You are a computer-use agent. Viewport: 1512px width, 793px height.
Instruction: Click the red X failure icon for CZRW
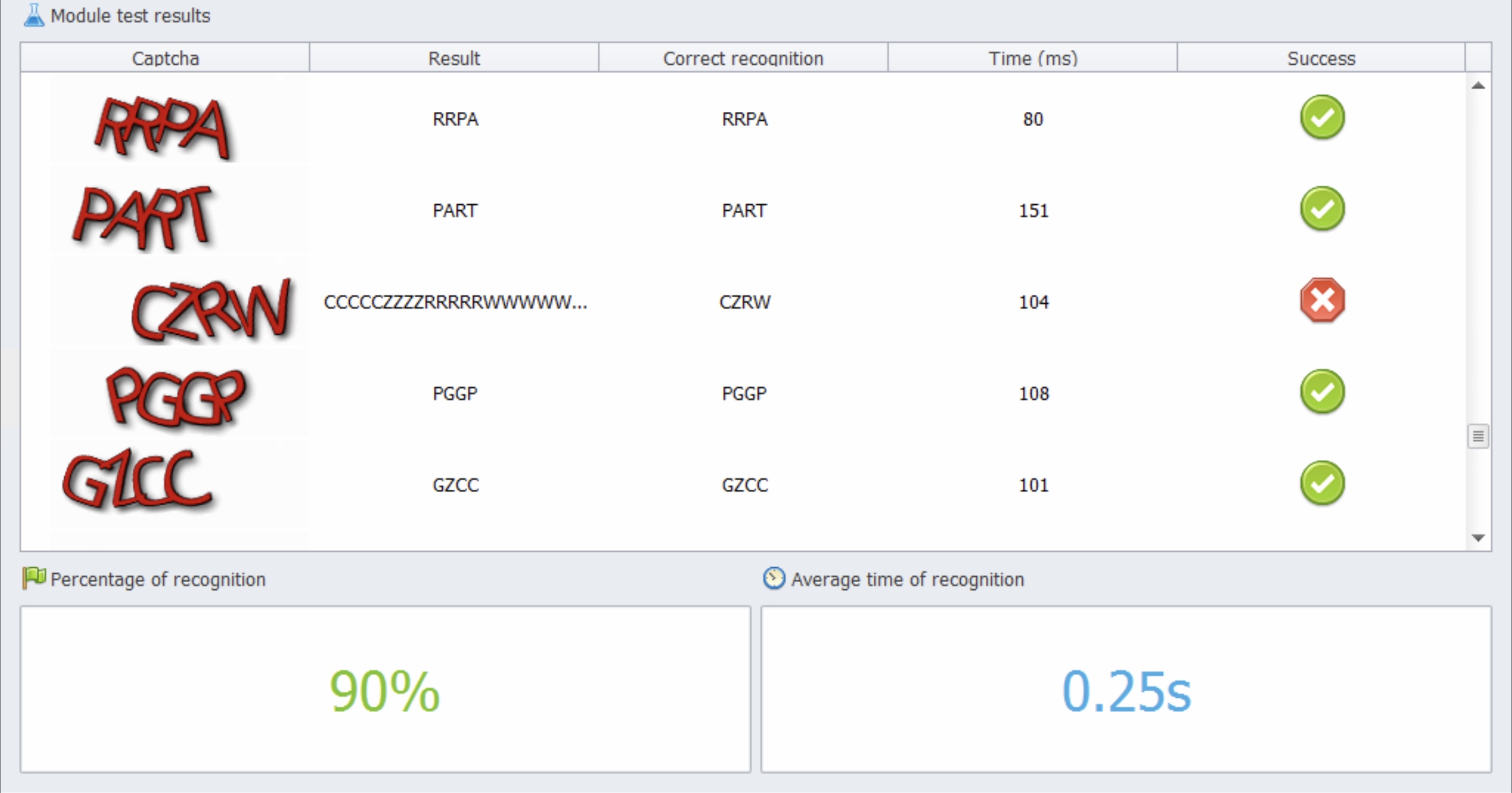pyautogui.click(x=1322, y=300)
